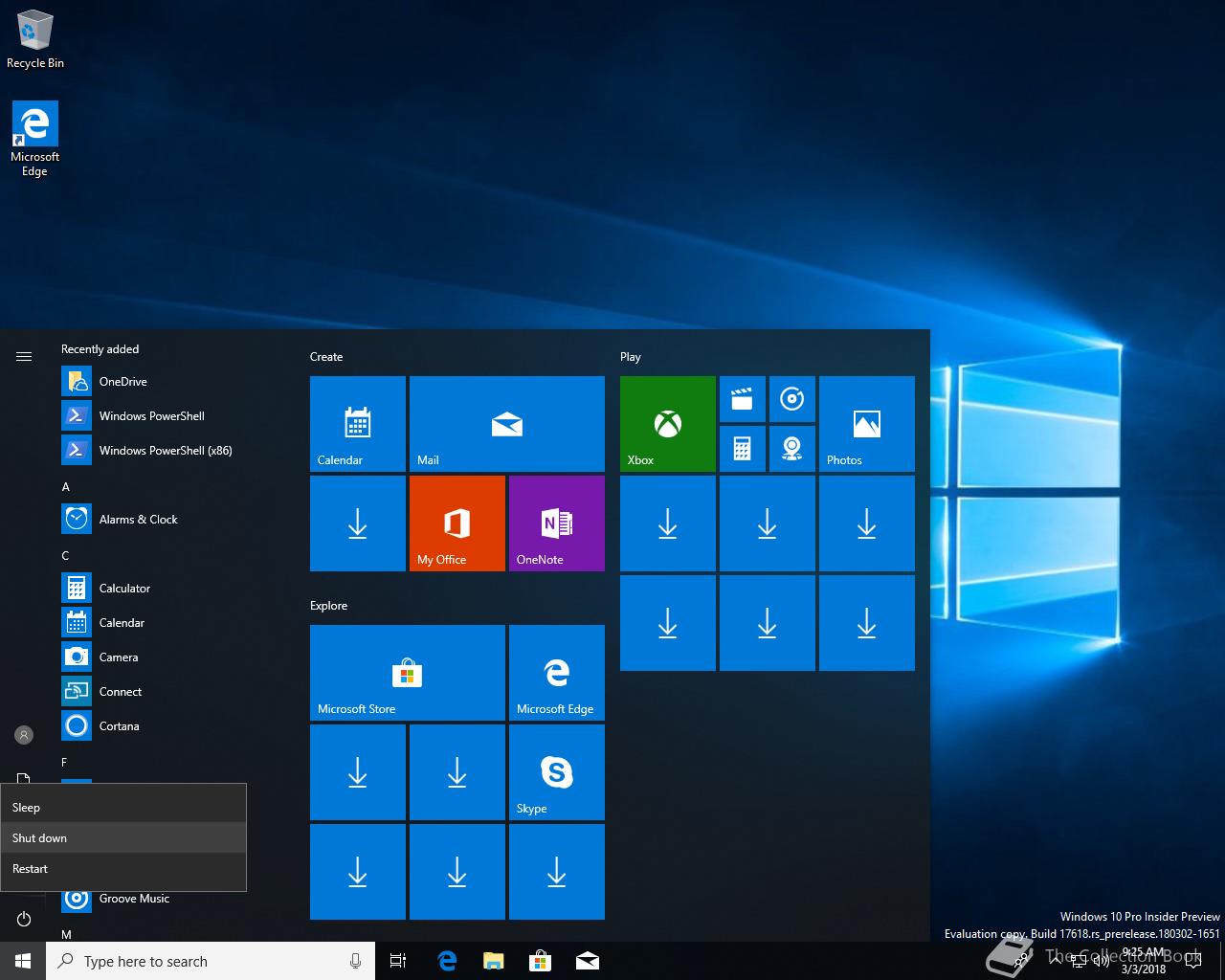Open the user account icon in Start rail
Viewport: 1225px width, 980px height.
24,735
